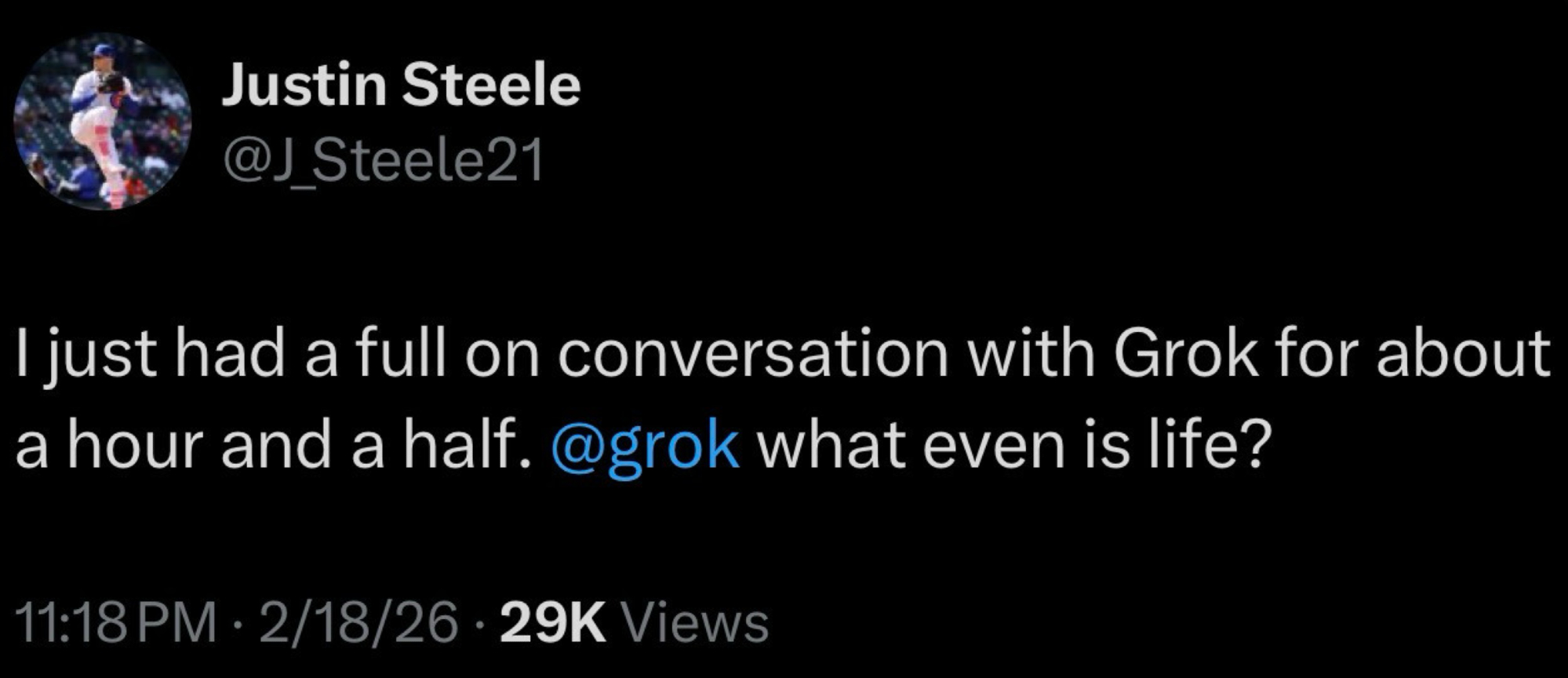Follow the blue @grok mention
The width and height of the screenshot is (1568, 678).
pyautogui.click(x=646, y=446)
